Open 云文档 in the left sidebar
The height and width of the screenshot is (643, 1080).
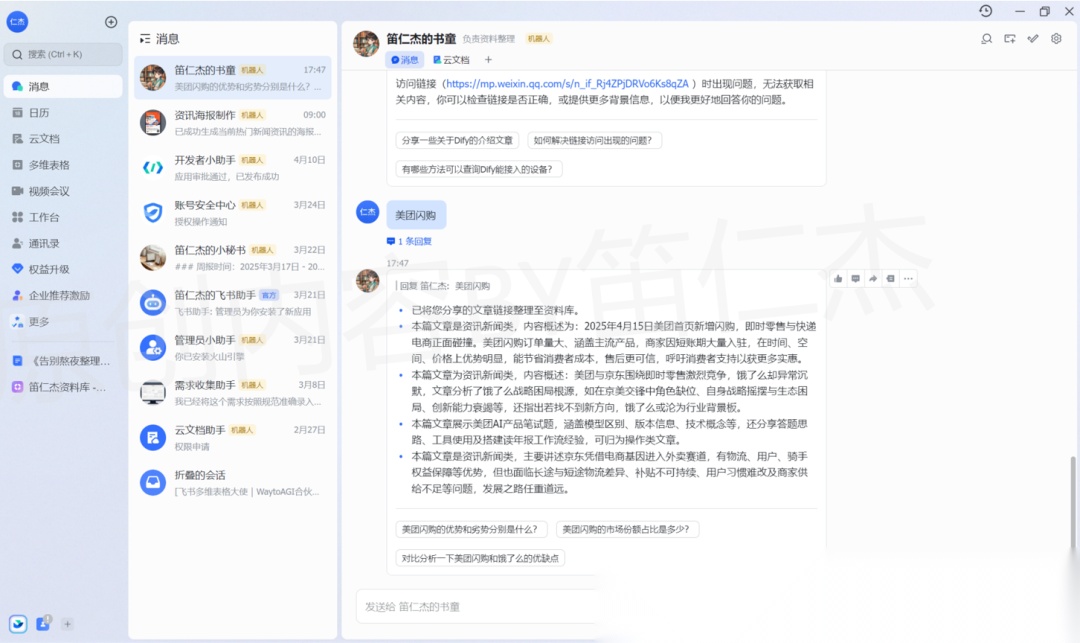[x=63, y=138]
